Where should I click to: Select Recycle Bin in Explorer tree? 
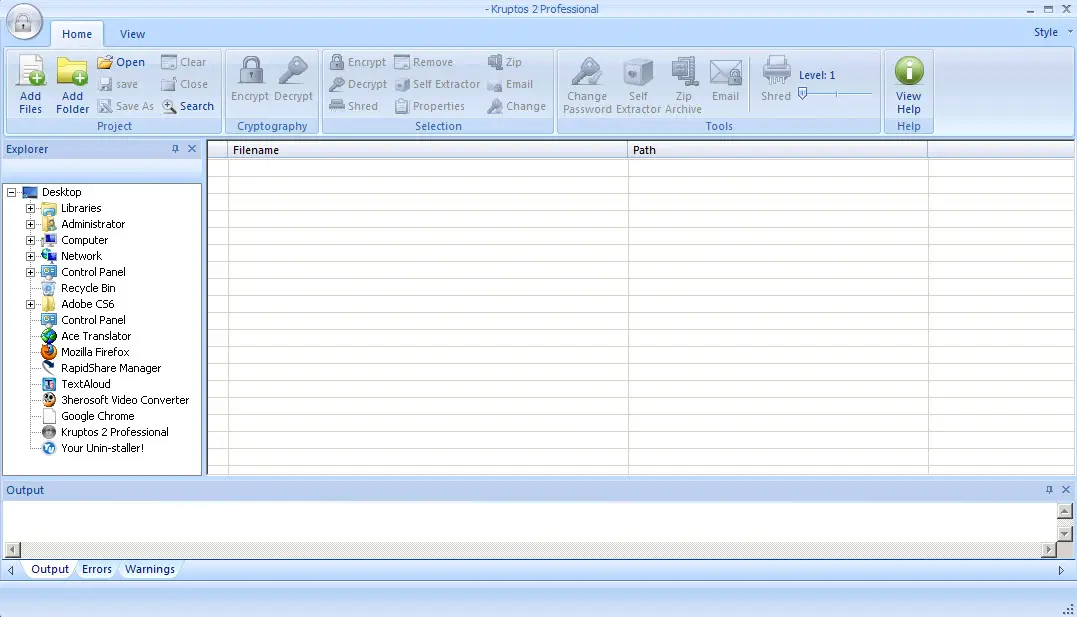point(88,288)
